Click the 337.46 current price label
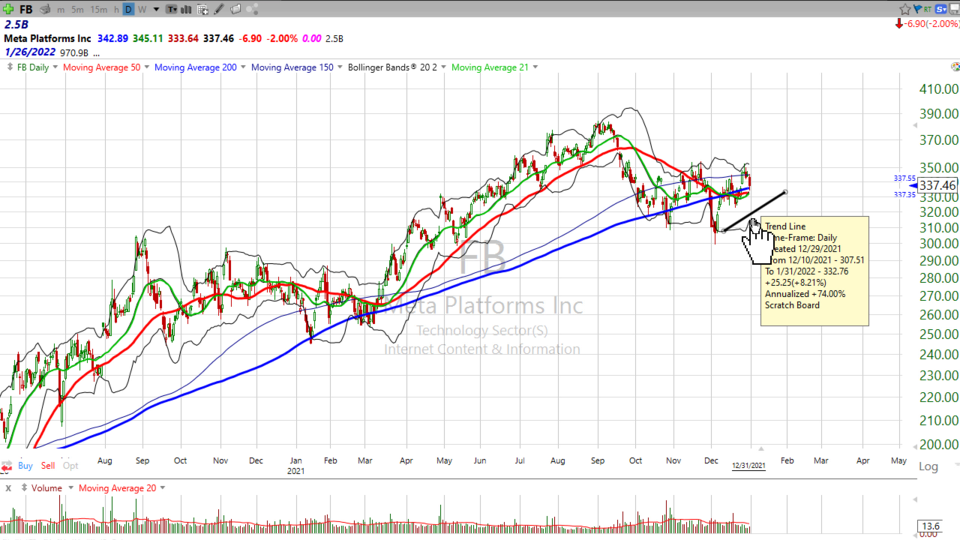This screenshot has width=960, height=540. [937, 186]
